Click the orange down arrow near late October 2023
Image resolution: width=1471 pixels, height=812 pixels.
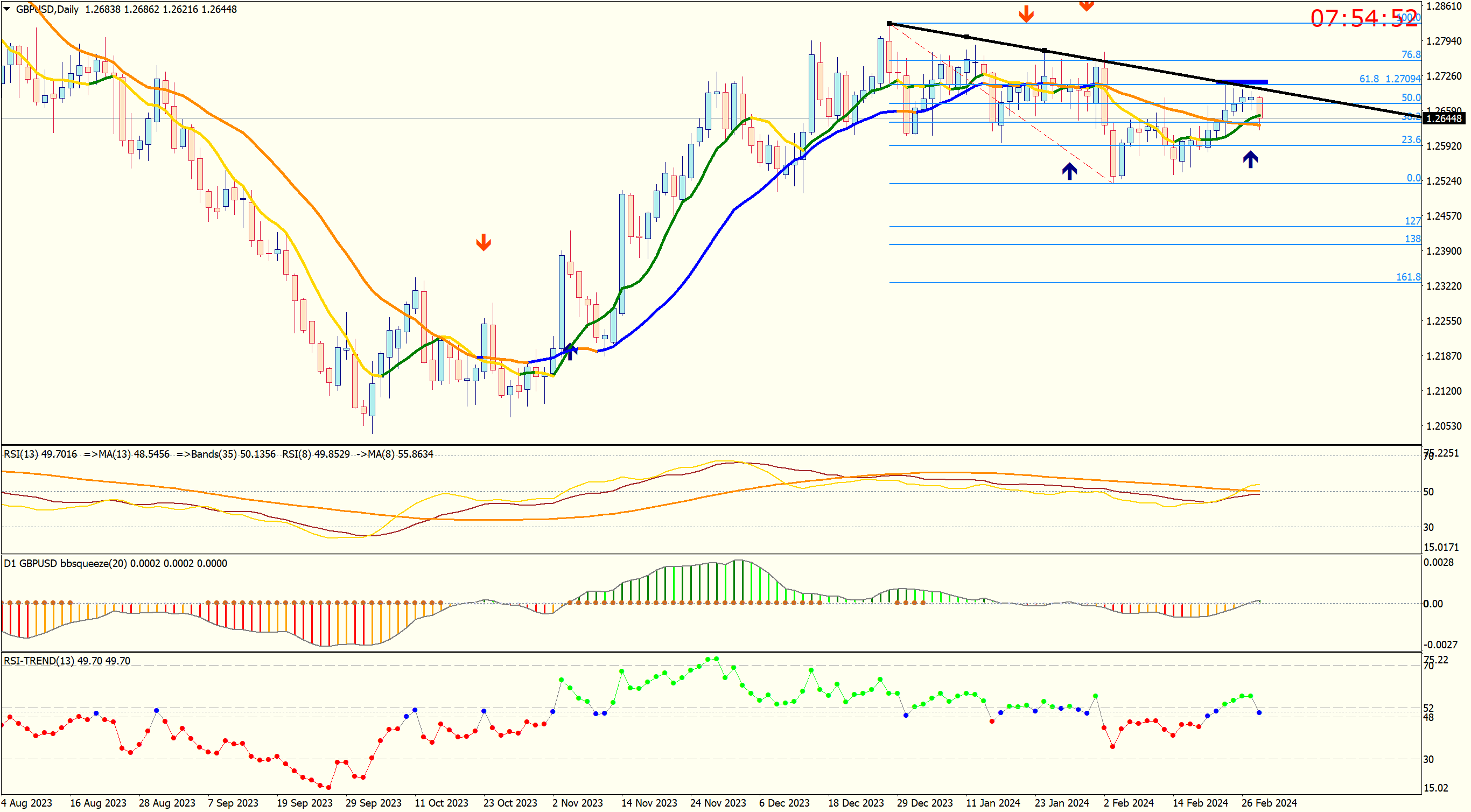click(x=483, y=242)
